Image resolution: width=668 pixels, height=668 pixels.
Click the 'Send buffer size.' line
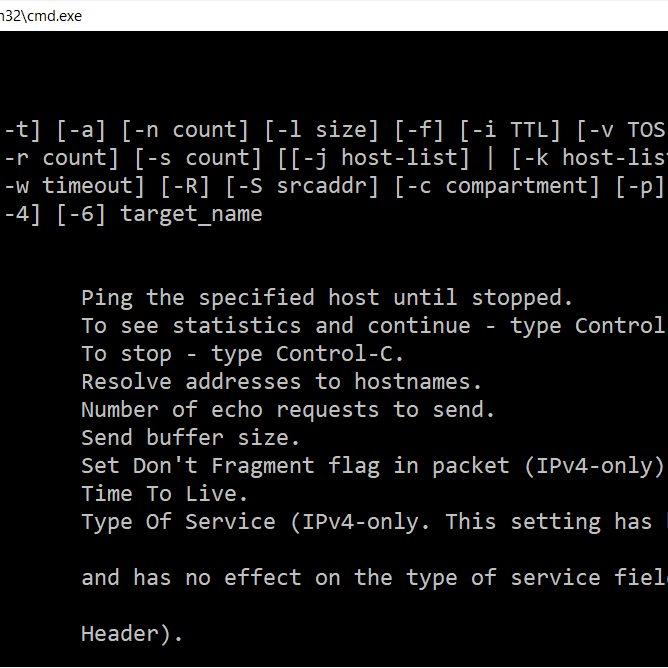[x=190, y=438]
